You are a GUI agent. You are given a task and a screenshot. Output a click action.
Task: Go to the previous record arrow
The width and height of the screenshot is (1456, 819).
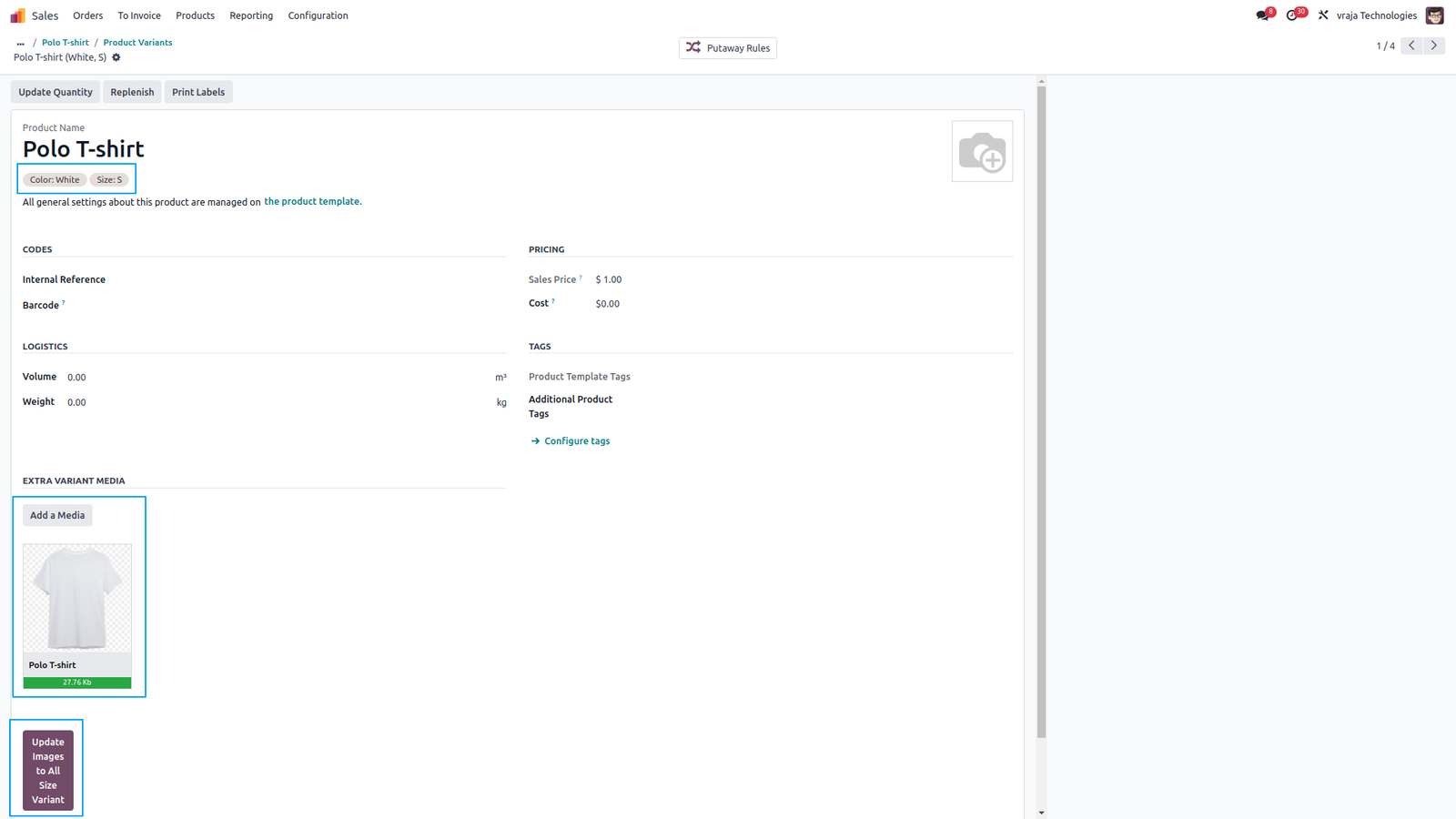click(1412, 45)
